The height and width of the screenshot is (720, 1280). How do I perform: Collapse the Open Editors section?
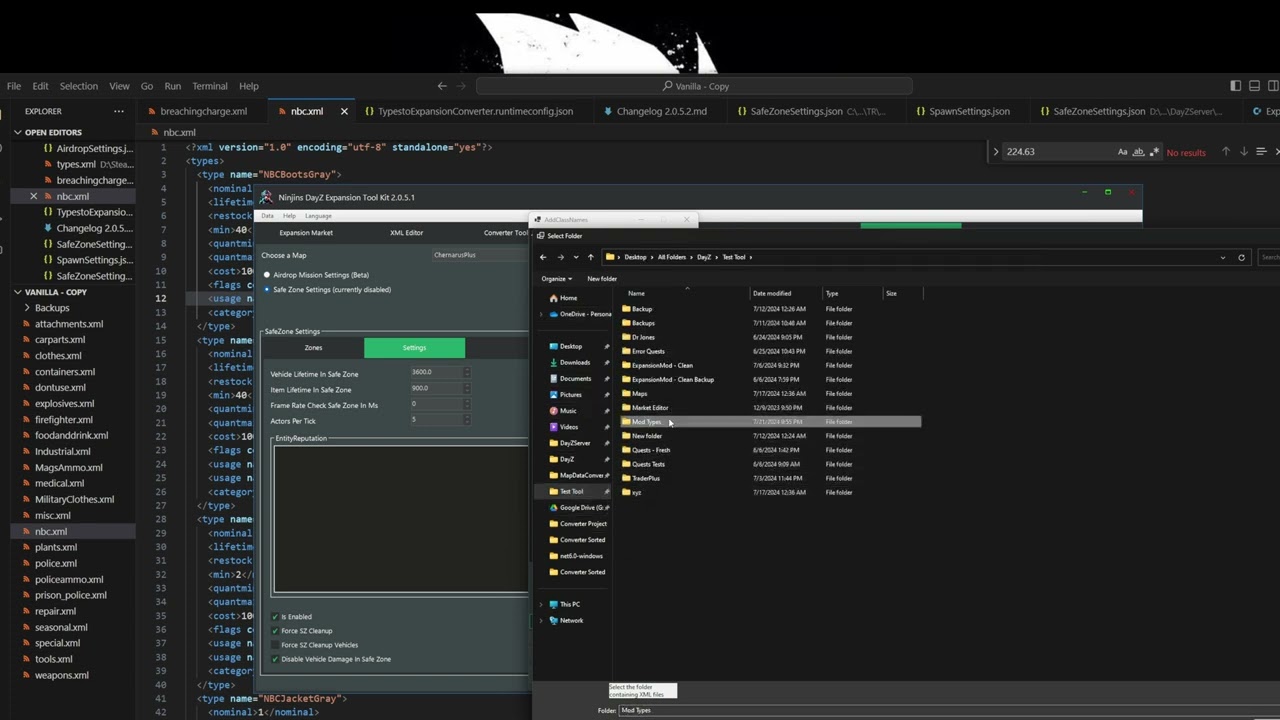tap(17, 132)
